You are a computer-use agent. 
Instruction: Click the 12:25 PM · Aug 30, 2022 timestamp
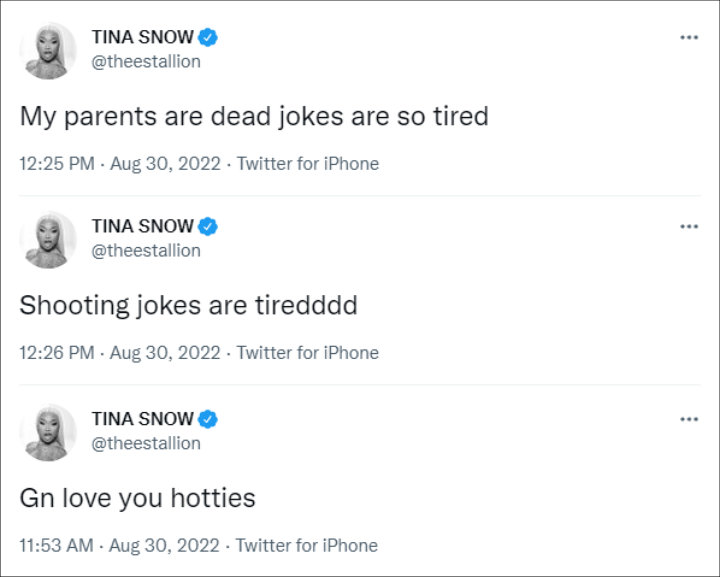(x=120, y=164)
